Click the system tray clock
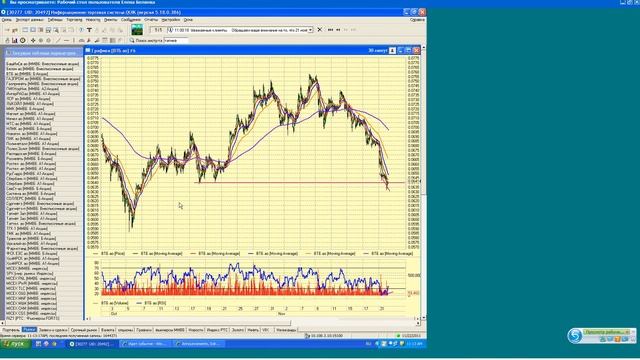The width and height of the screenshot is (640, 360). click(414, 344)
